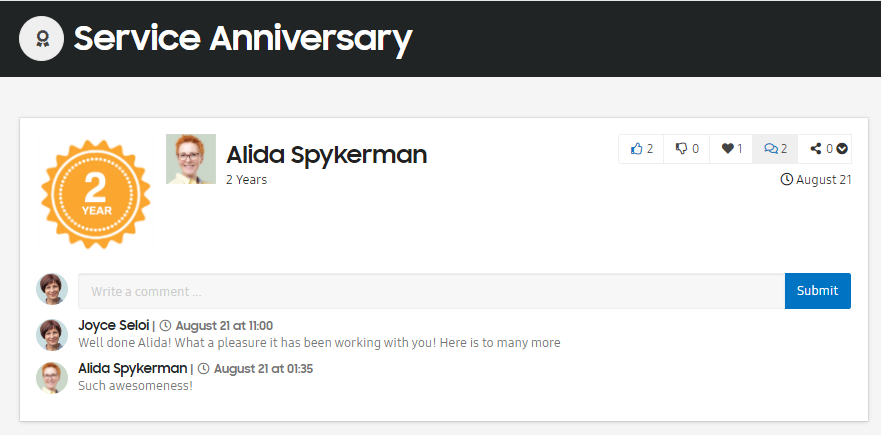Click the share icon
The image size is (881, 435).
click(816, 149)
